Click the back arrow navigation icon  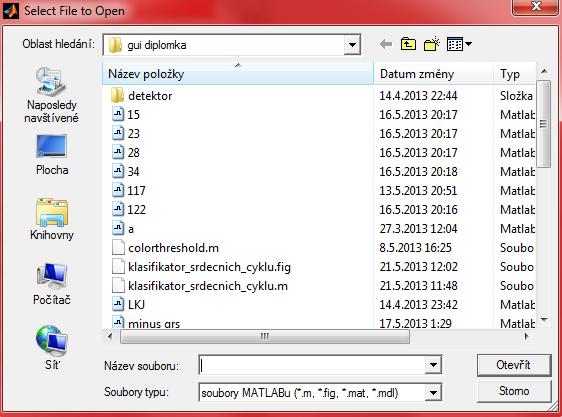coord(386,44)
